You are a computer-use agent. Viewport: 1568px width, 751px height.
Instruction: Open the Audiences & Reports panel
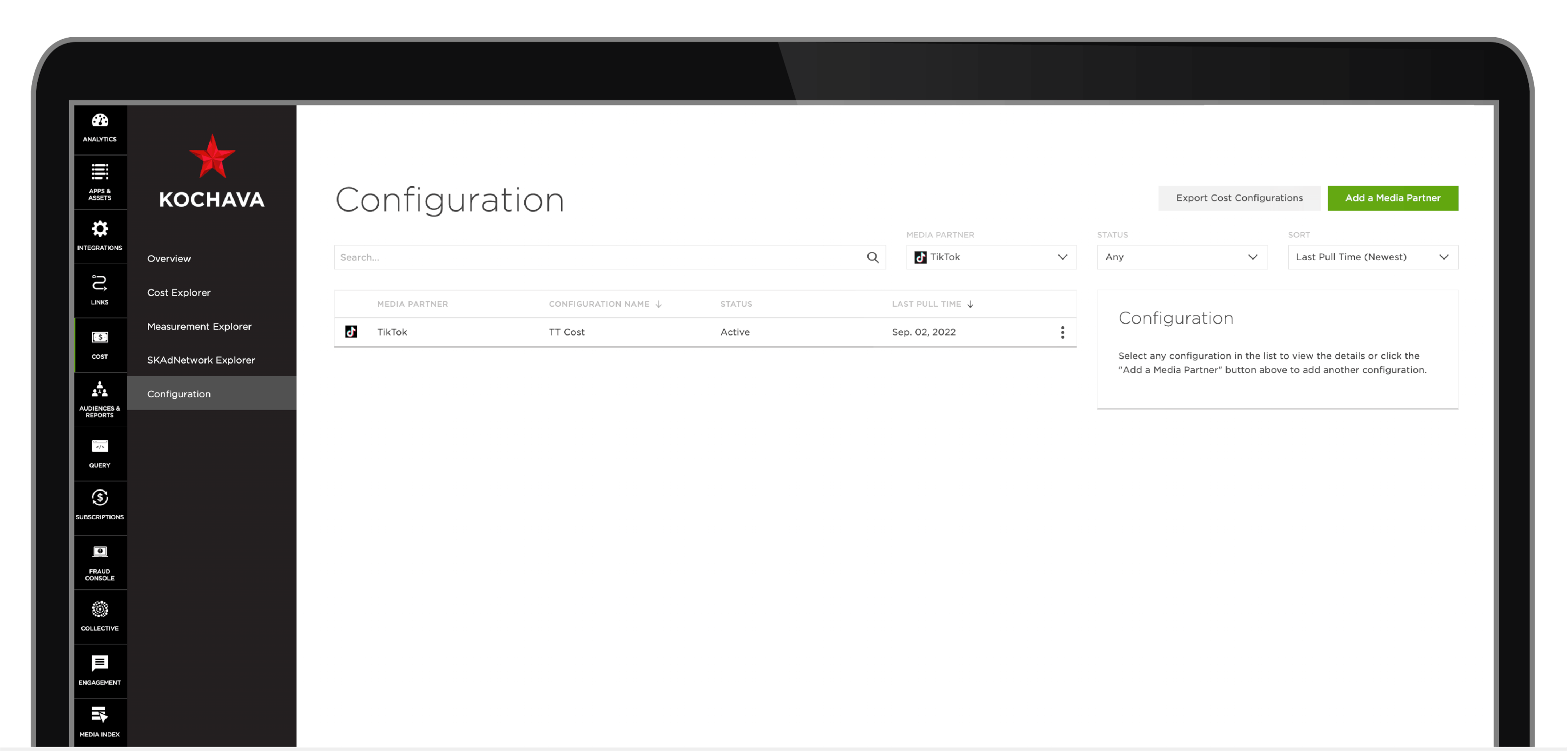click(99, 400)
